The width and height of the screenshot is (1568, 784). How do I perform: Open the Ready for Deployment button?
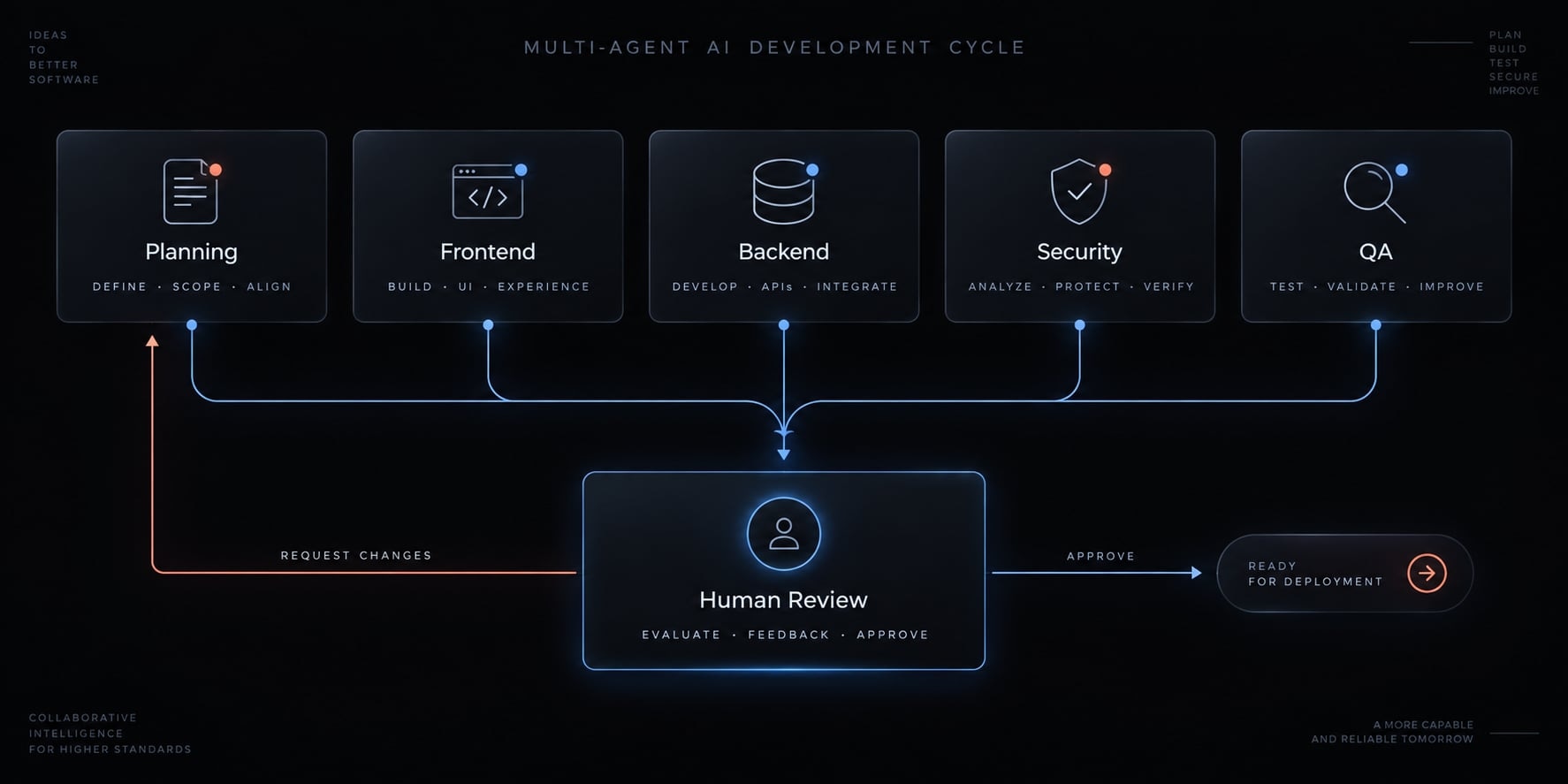1344,573
